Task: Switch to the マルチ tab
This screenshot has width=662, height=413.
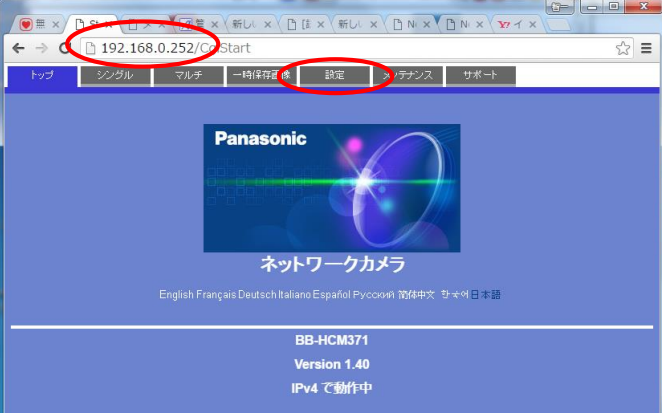Action: coord(188,76)
